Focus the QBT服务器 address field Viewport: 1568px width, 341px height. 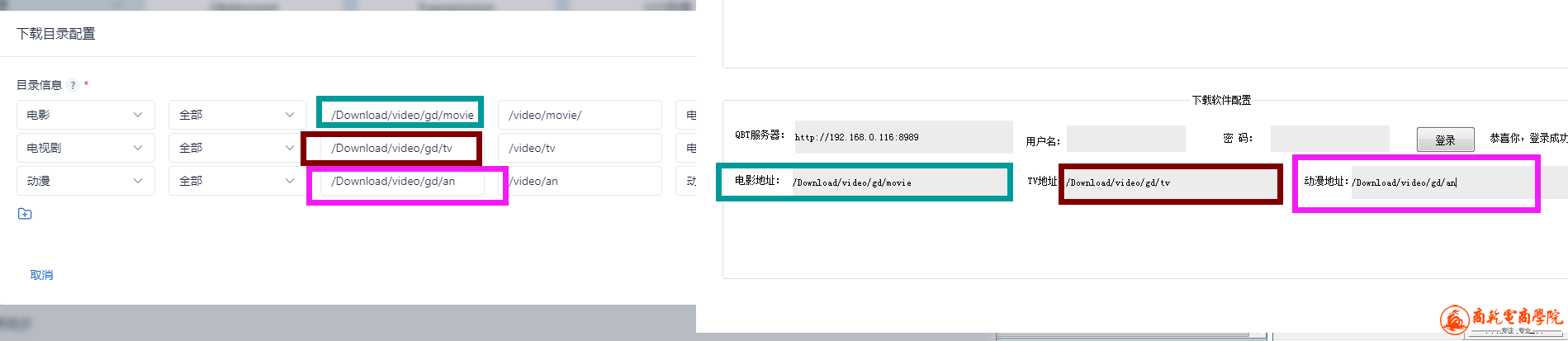[x=902, y=137]
